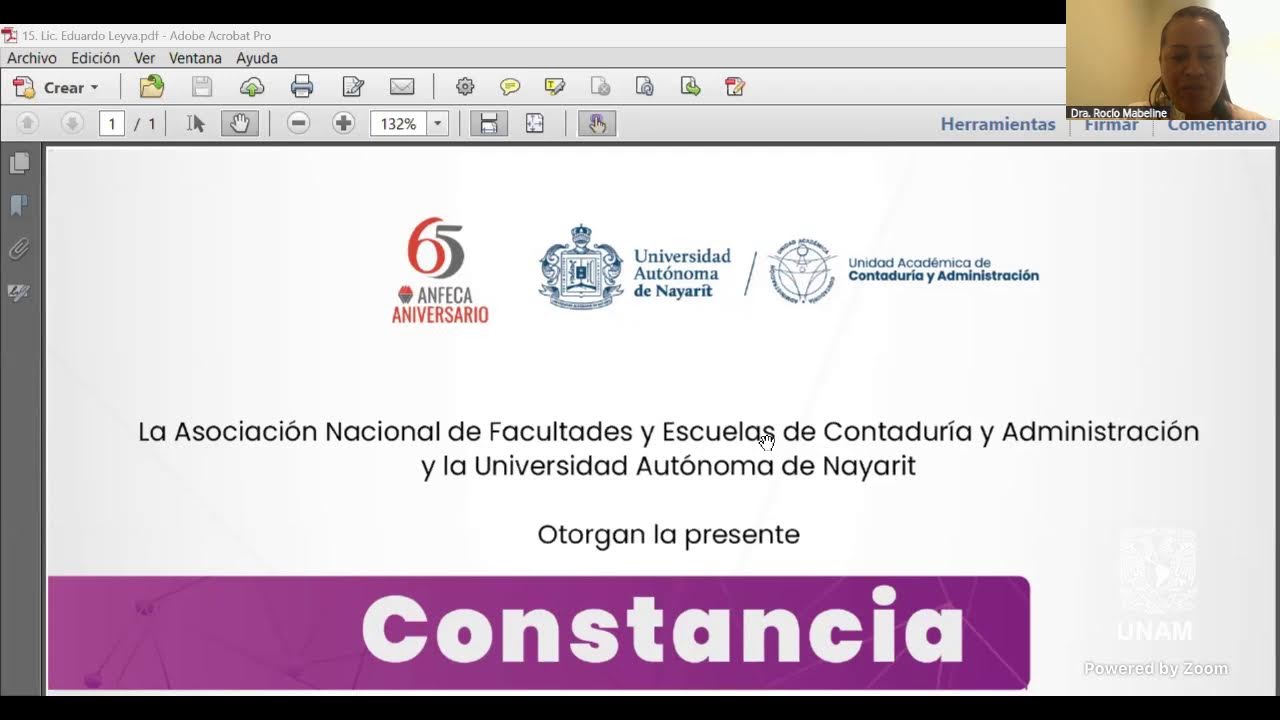
Task: Show page thumbnails sidebar panel
Action: point(19,163)
